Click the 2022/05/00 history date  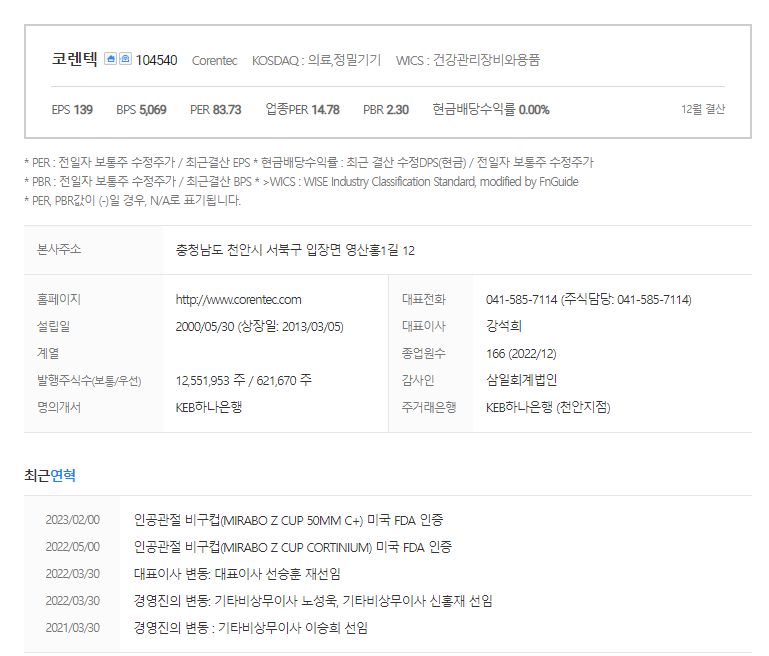pos(73,547)
